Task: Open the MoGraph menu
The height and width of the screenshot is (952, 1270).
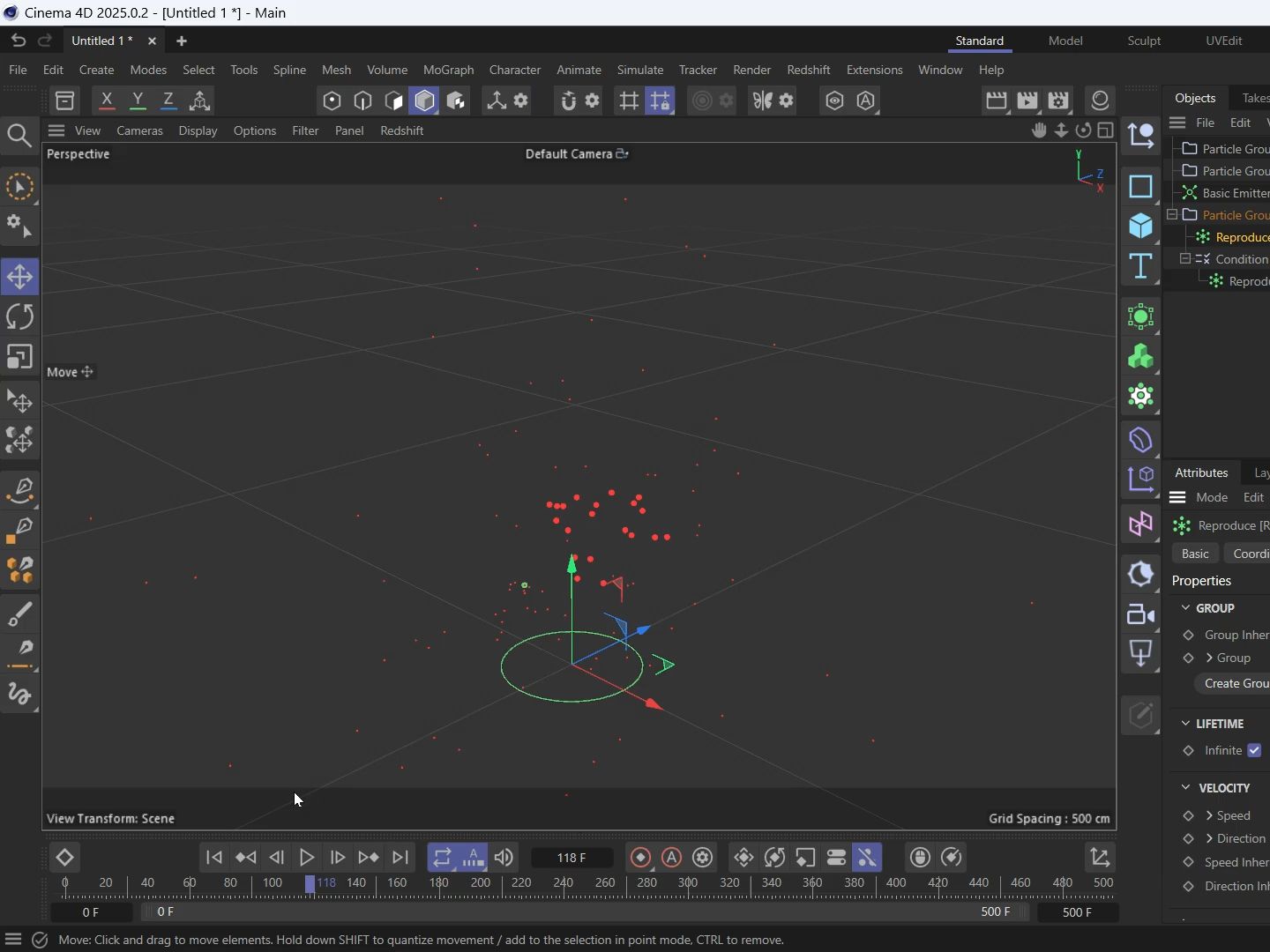Action: pos(449,71)
